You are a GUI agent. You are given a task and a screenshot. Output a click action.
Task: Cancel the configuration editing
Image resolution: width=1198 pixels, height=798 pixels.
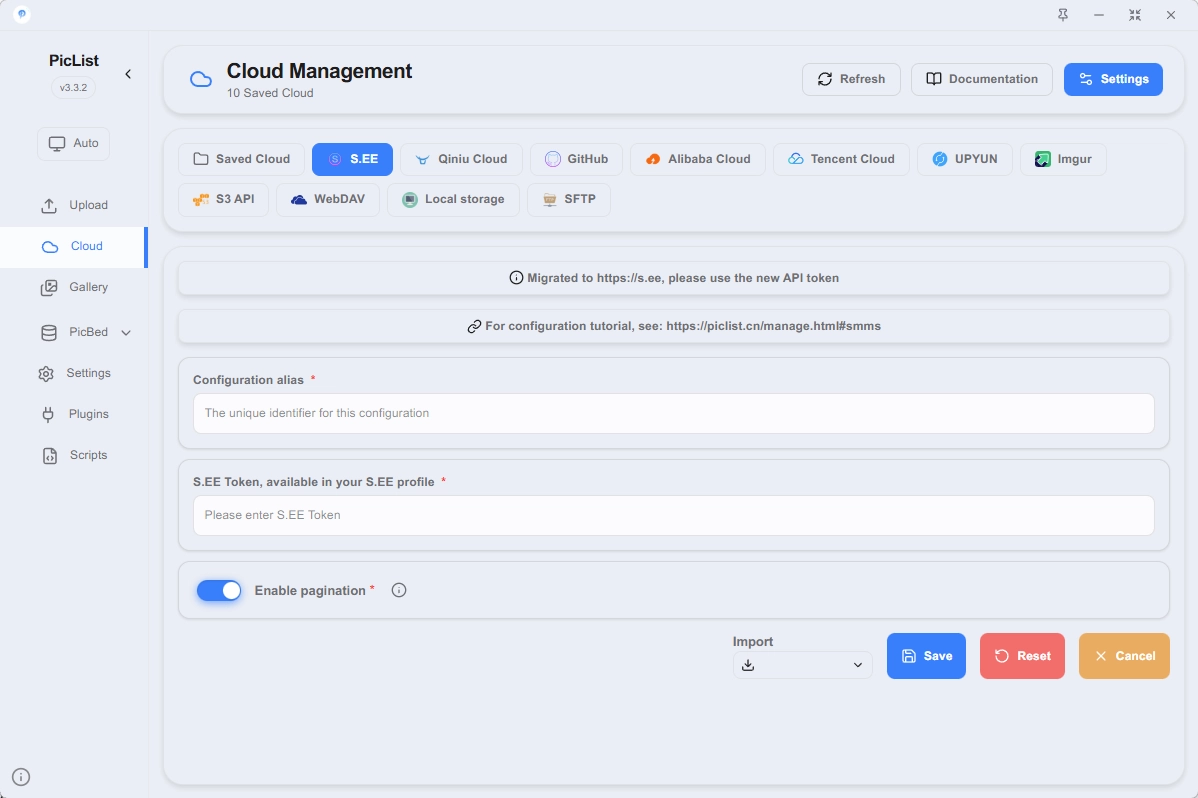point(1124,656)
